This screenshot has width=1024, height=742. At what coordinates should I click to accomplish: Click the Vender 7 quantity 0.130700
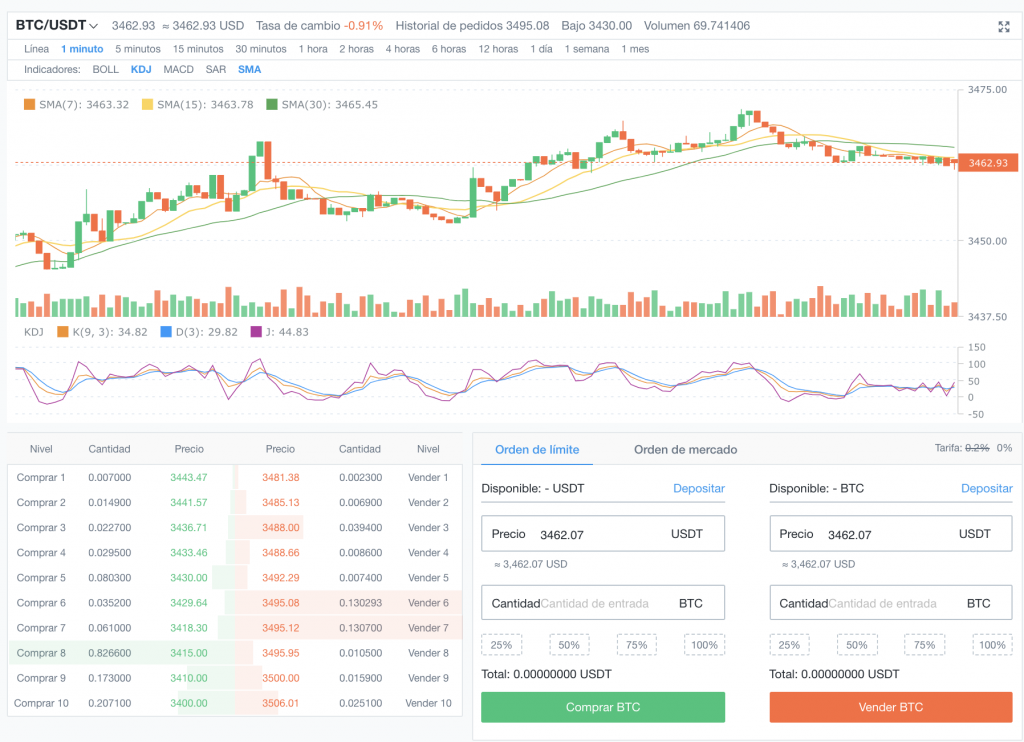(360, 628)
